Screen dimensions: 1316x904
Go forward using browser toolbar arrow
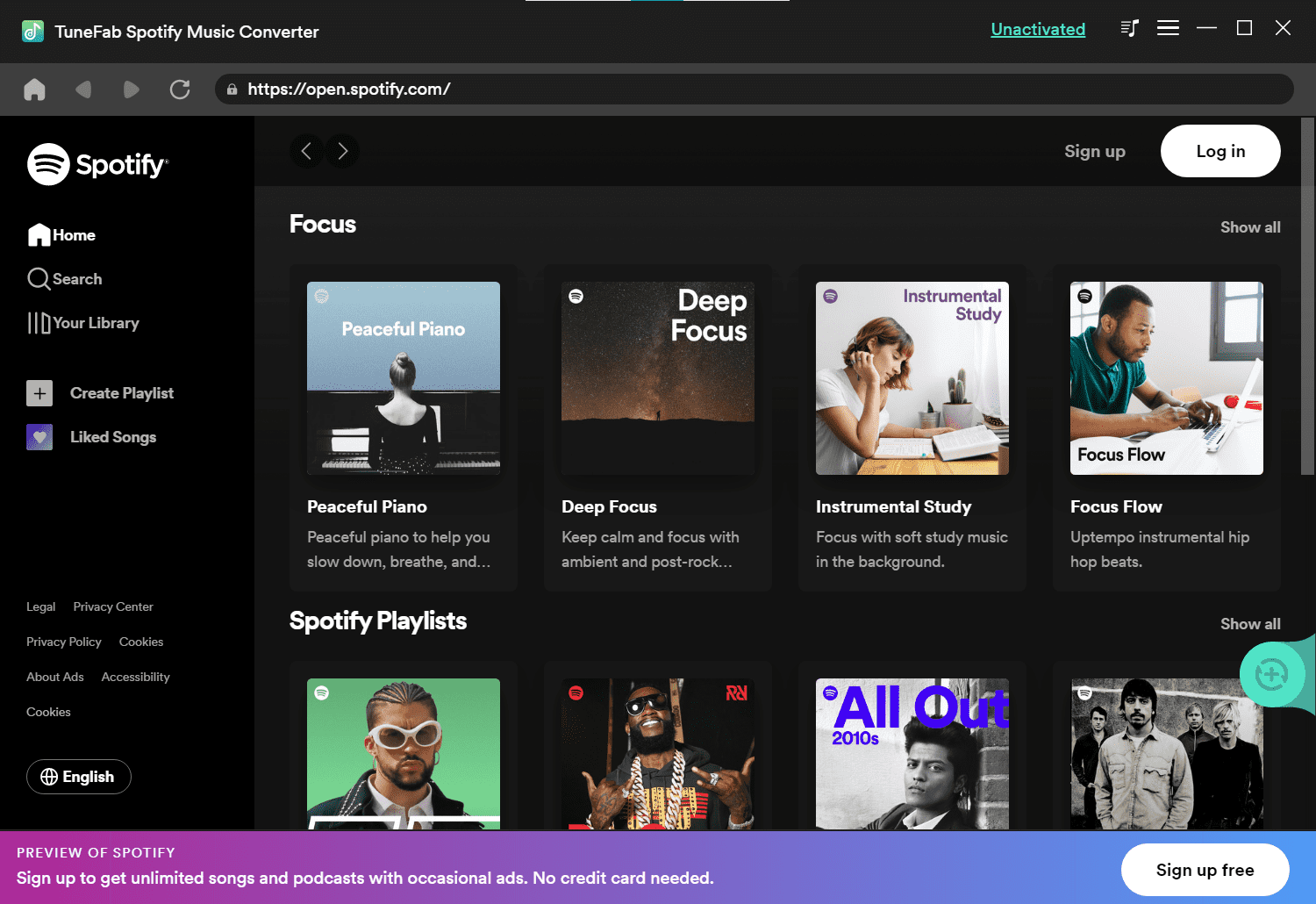click(x=132, y=90)
